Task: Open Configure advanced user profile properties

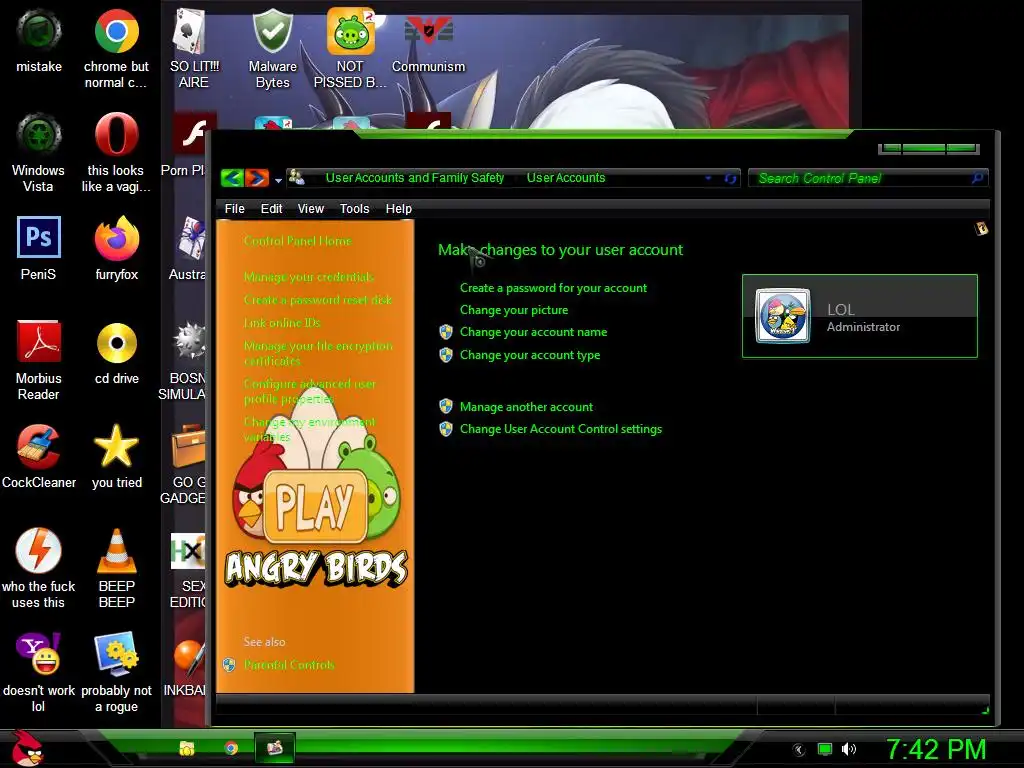Action: (x=310, y=391)
